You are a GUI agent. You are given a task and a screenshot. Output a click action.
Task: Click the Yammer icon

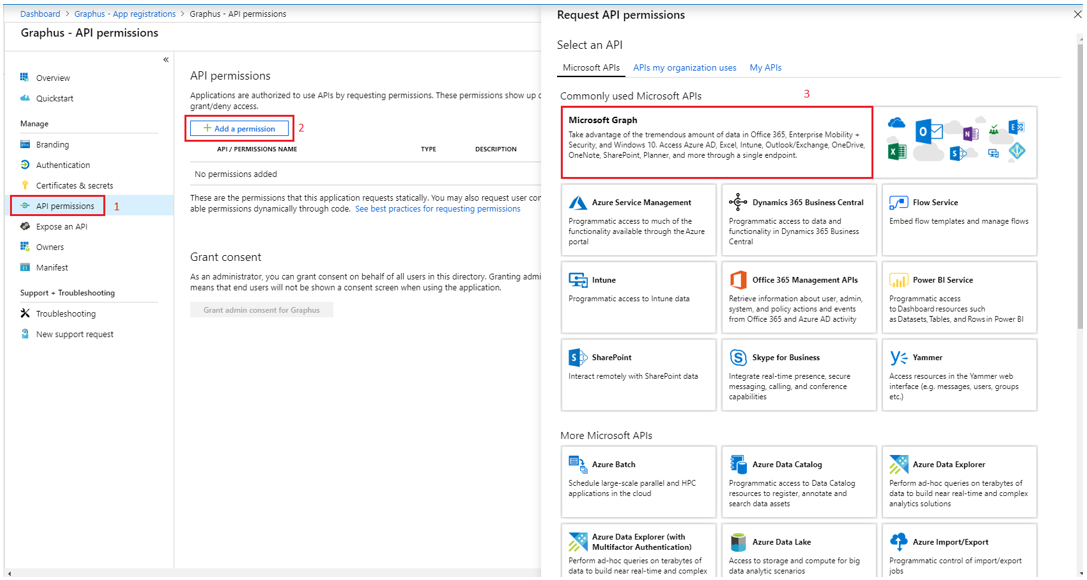pos(898,358)
